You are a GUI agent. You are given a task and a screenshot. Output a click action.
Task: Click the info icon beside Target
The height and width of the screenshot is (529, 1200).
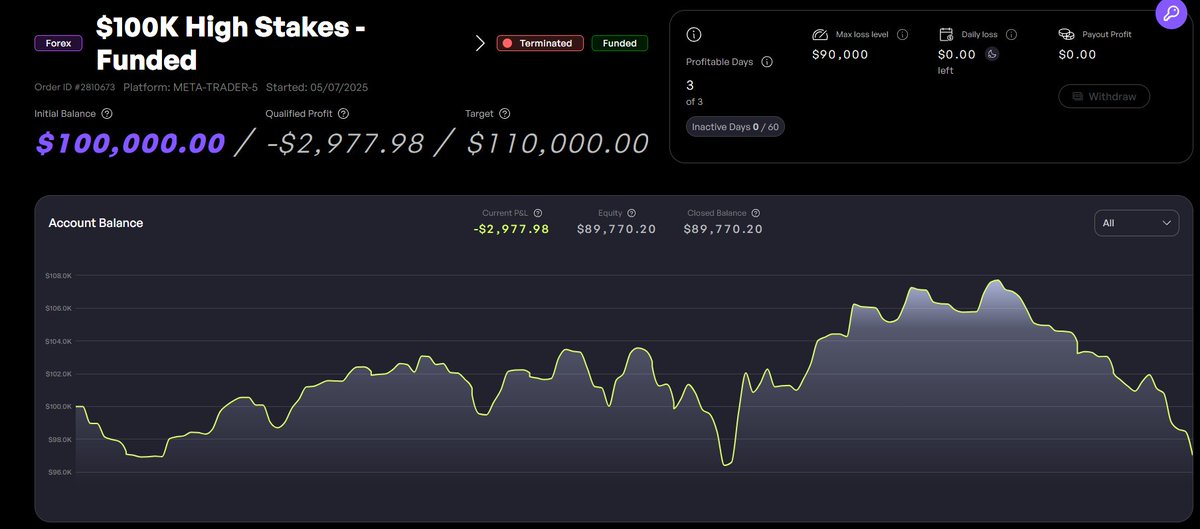[504, 114]
